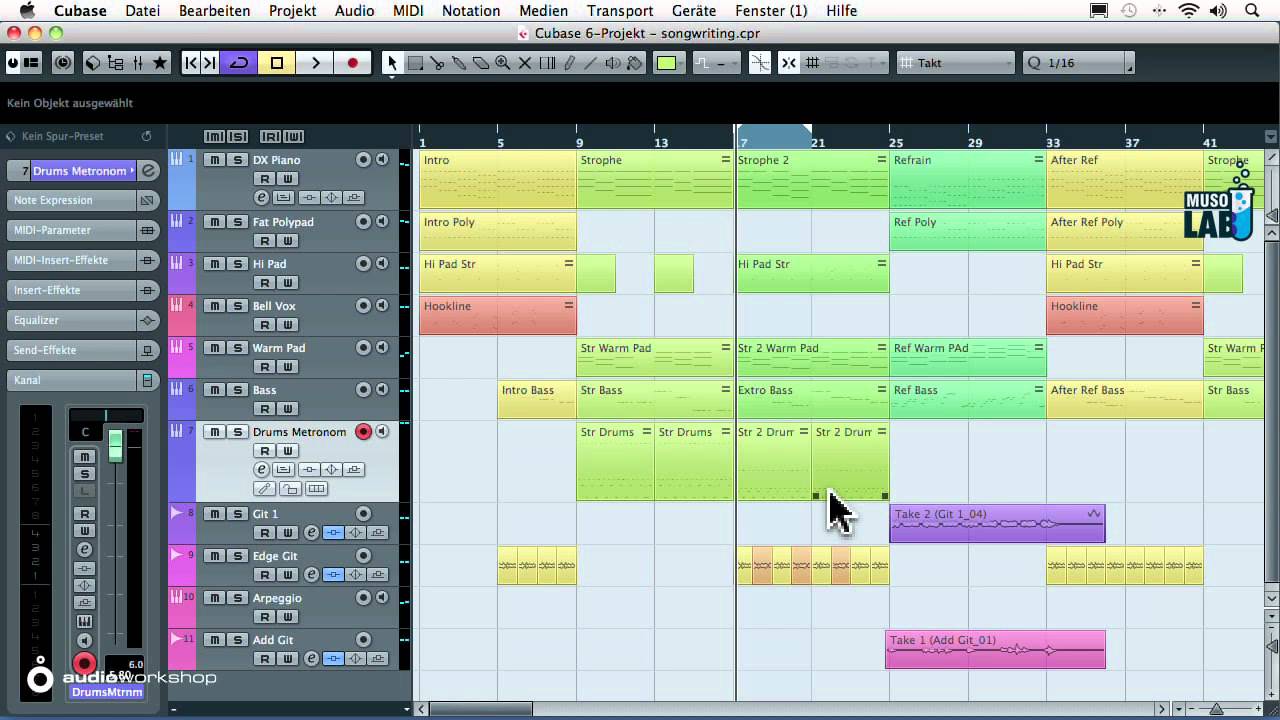
Task: Open the 1/16 quantize preset dropdown
Action: tap(1078, 63)
